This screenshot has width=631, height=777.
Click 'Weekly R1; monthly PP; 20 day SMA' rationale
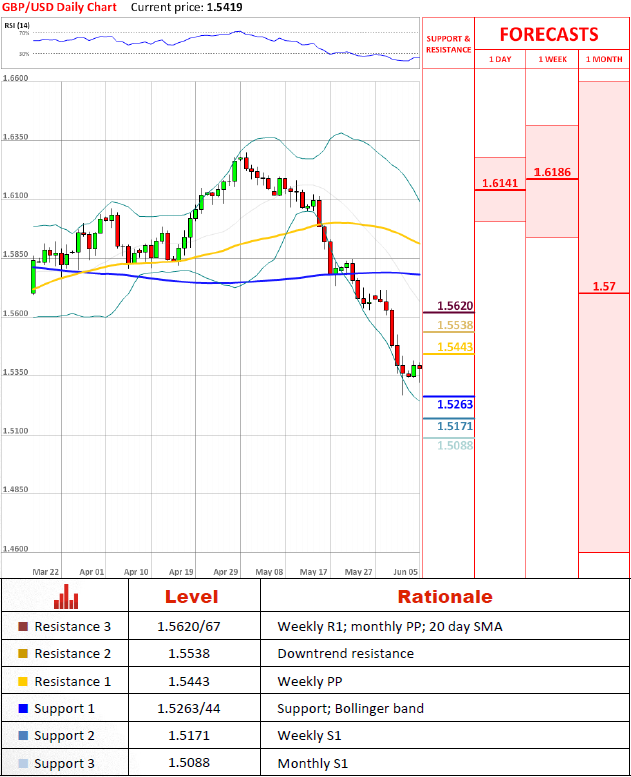click(390, 627)
